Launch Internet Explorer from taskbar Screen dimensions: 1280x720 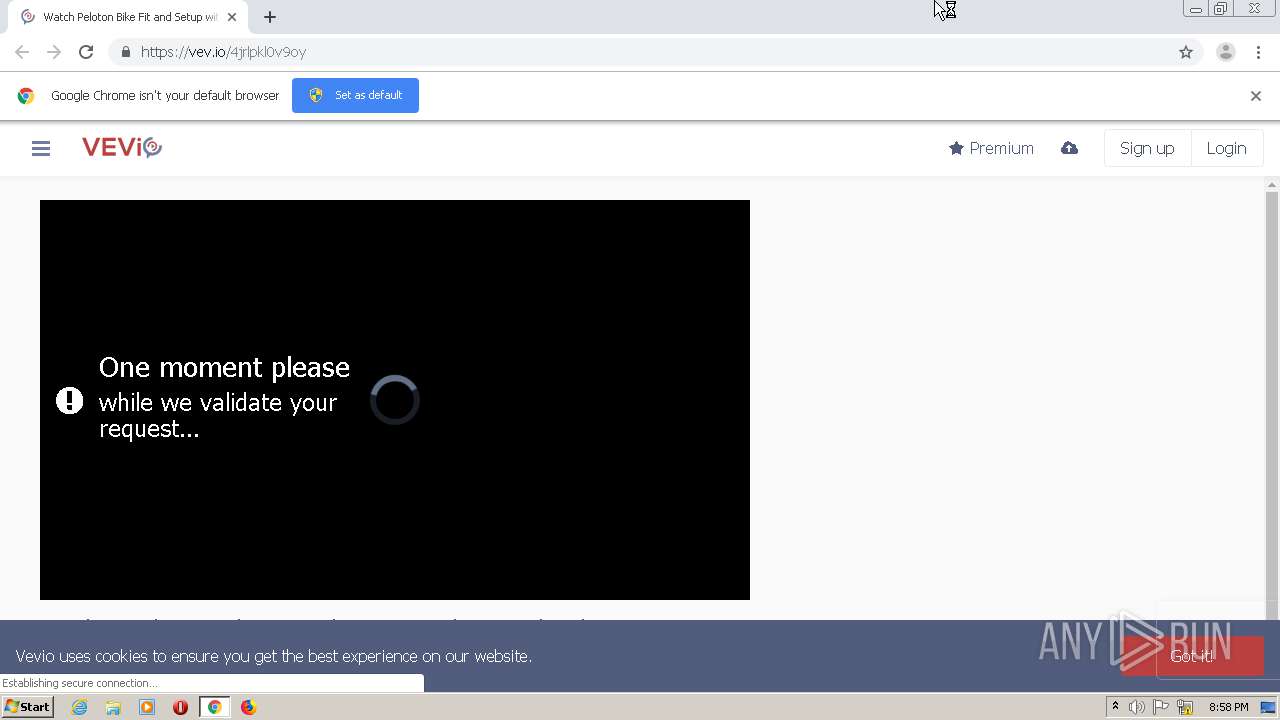click(x=80, y=707)
